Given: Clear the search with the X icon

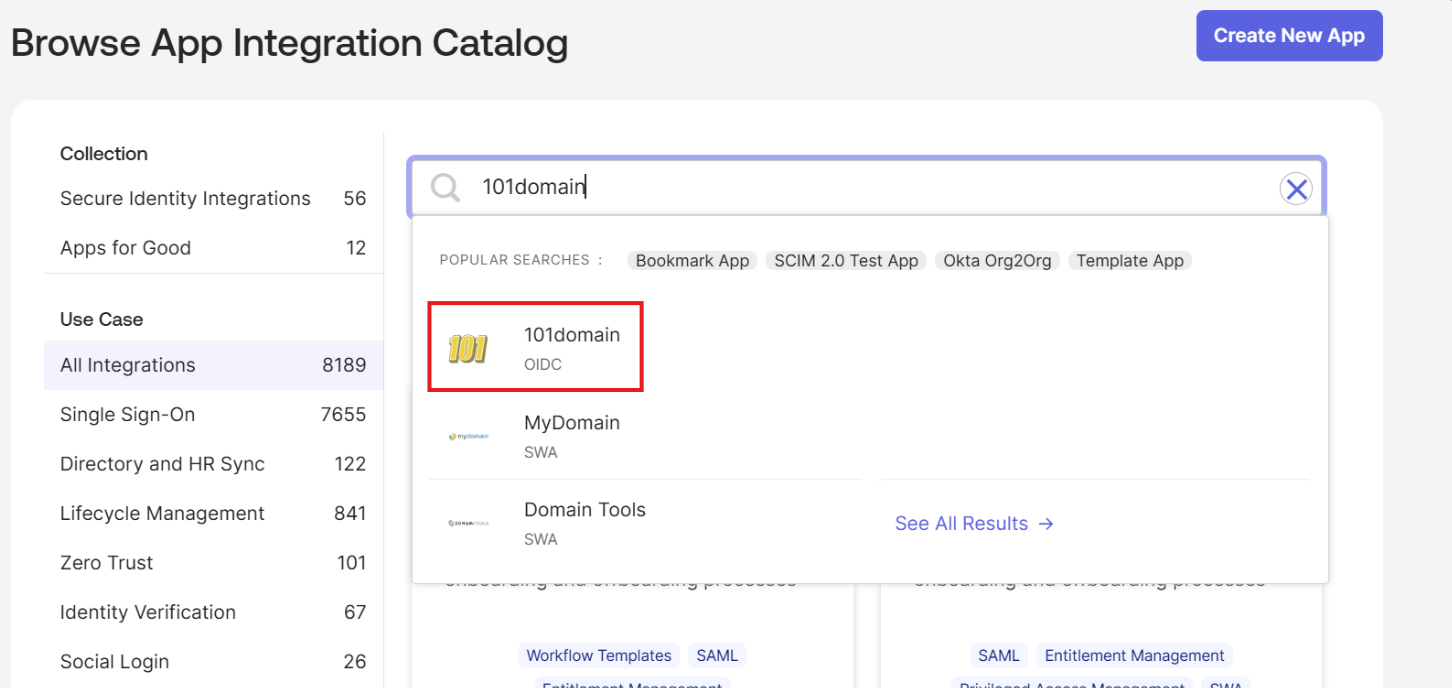Looking at the screenshot, I should pos(1297,188).
